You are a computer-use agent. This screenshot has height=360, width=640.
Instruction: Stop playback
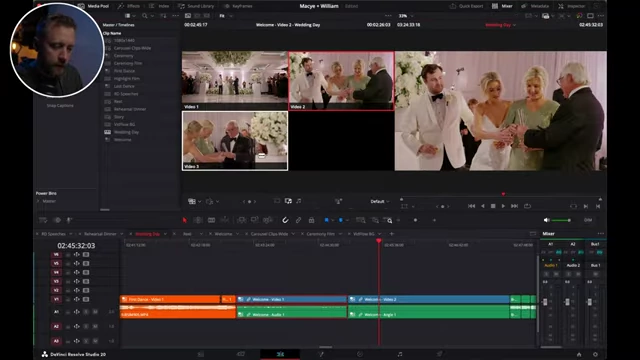tap(493, 206)
